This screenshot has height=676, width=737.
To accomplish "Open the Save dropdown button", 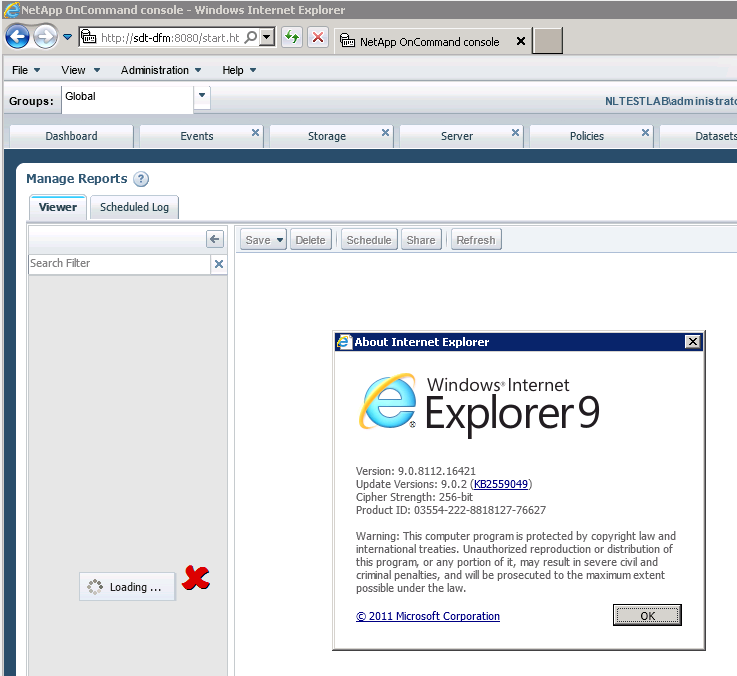I will click(263, 240).
